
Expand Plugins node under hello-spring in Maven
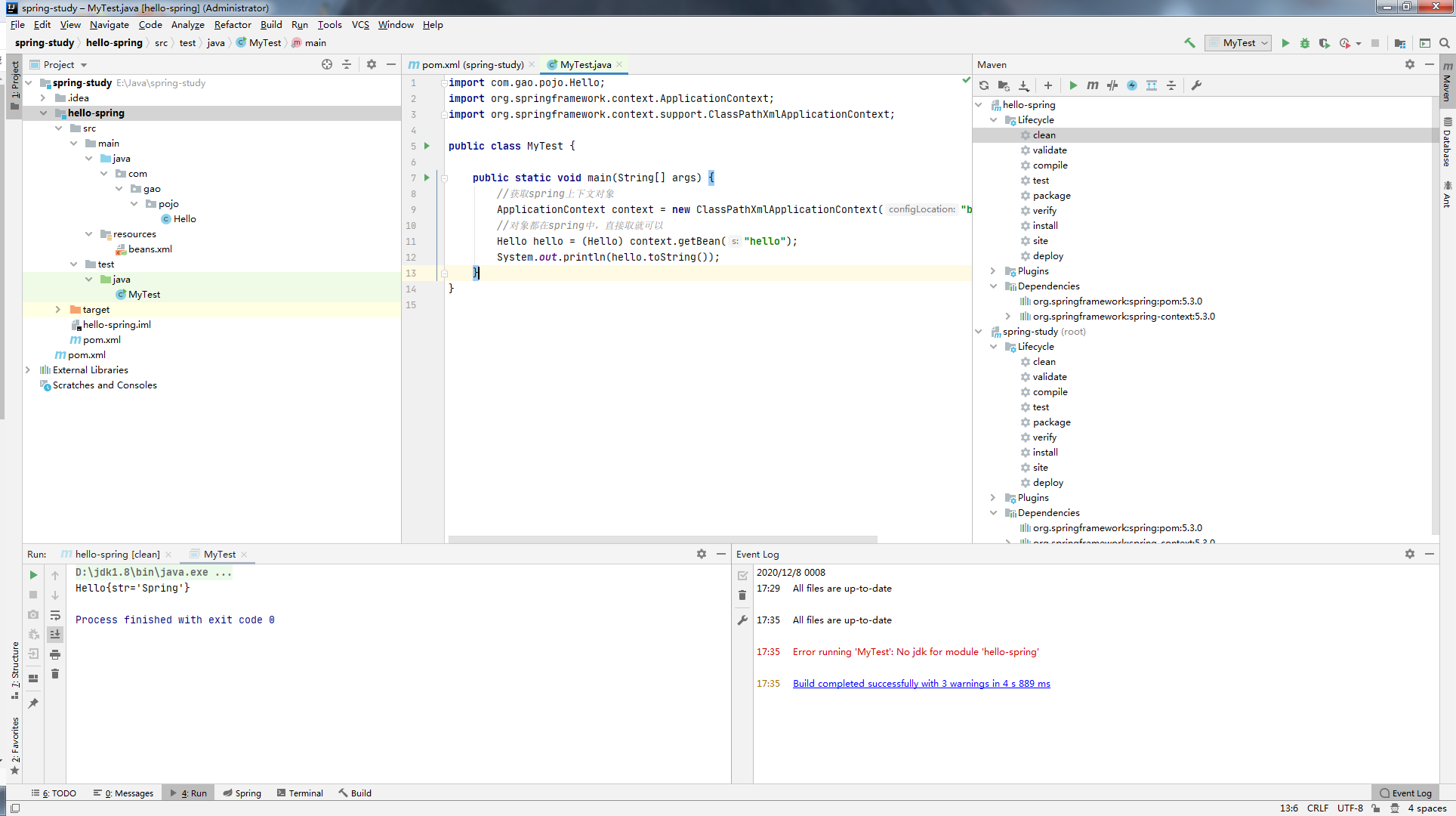[993, 271]
